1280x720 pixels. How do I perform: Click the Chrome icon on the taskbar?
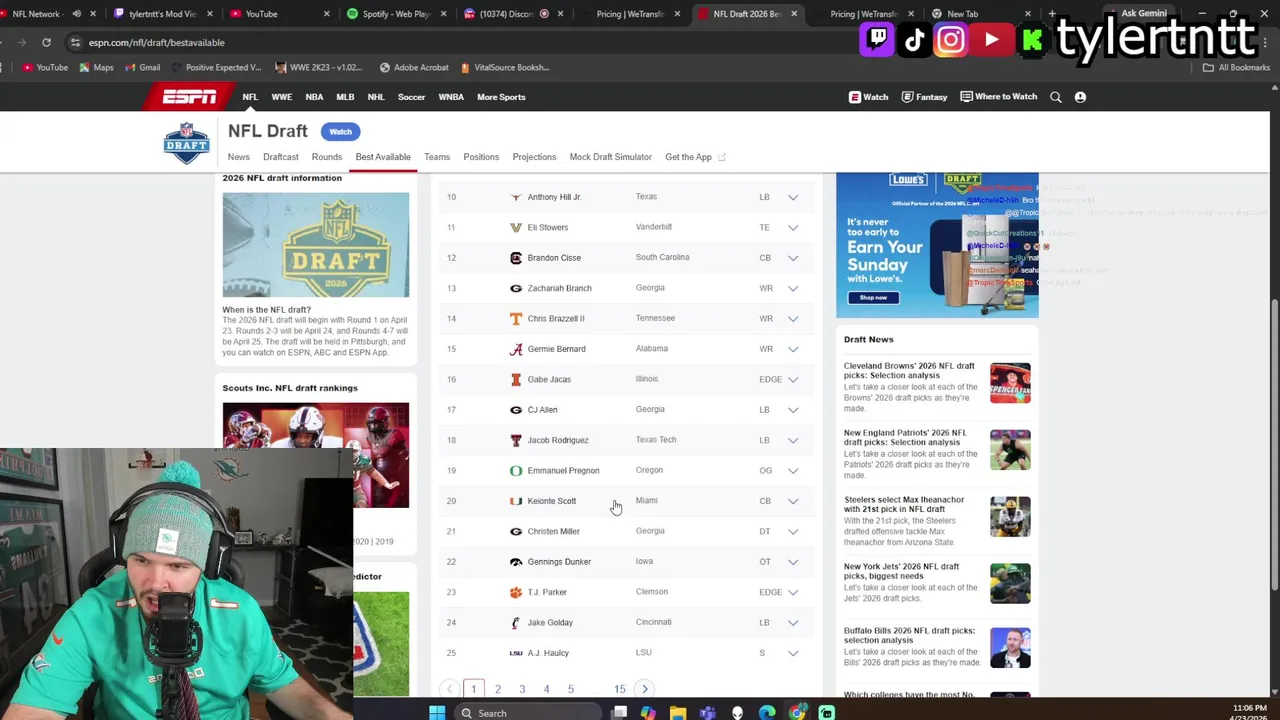[797, 713]
